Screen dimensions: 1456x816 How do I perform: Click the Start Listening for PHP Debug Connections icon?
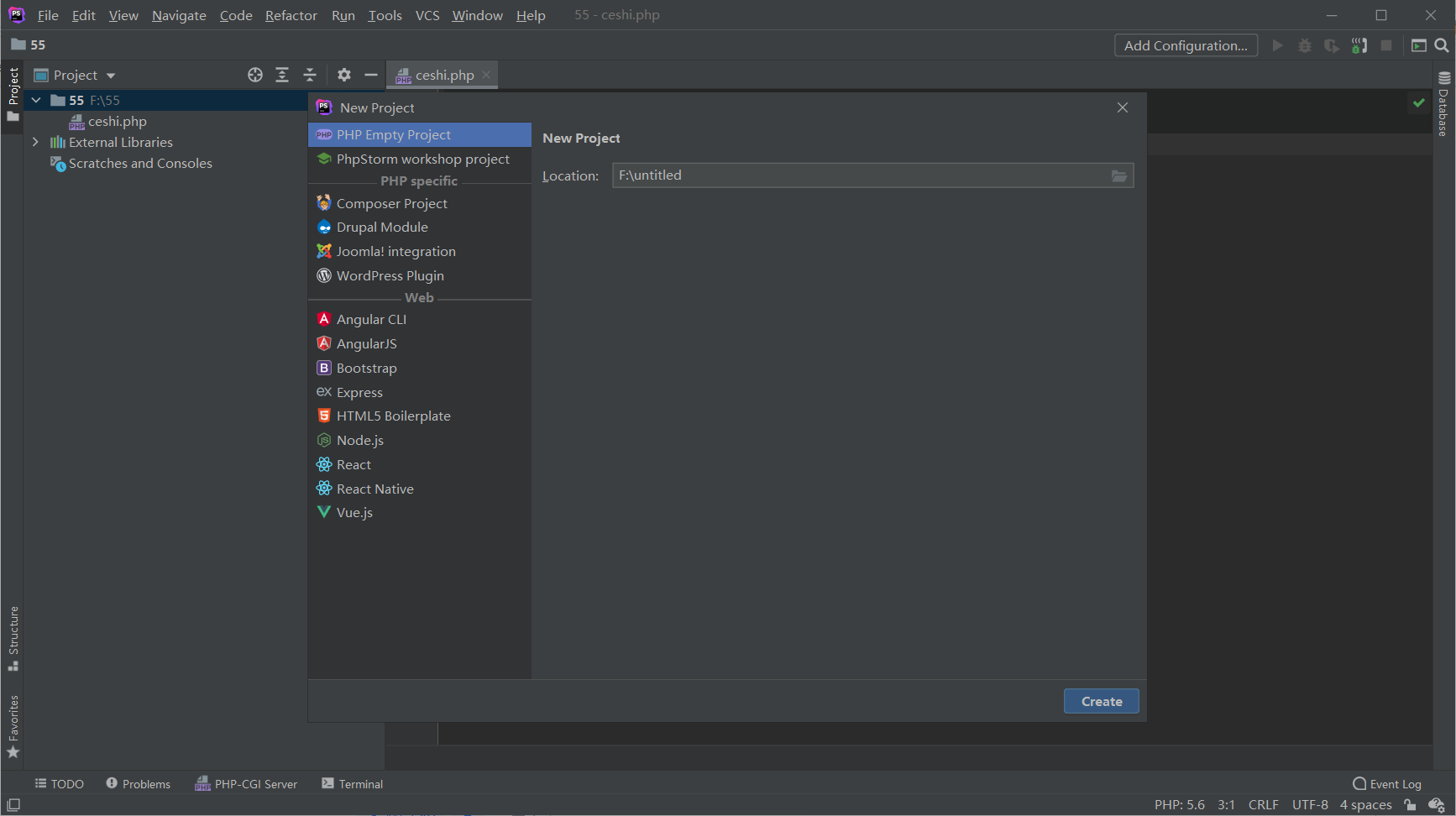(1359, 45)
